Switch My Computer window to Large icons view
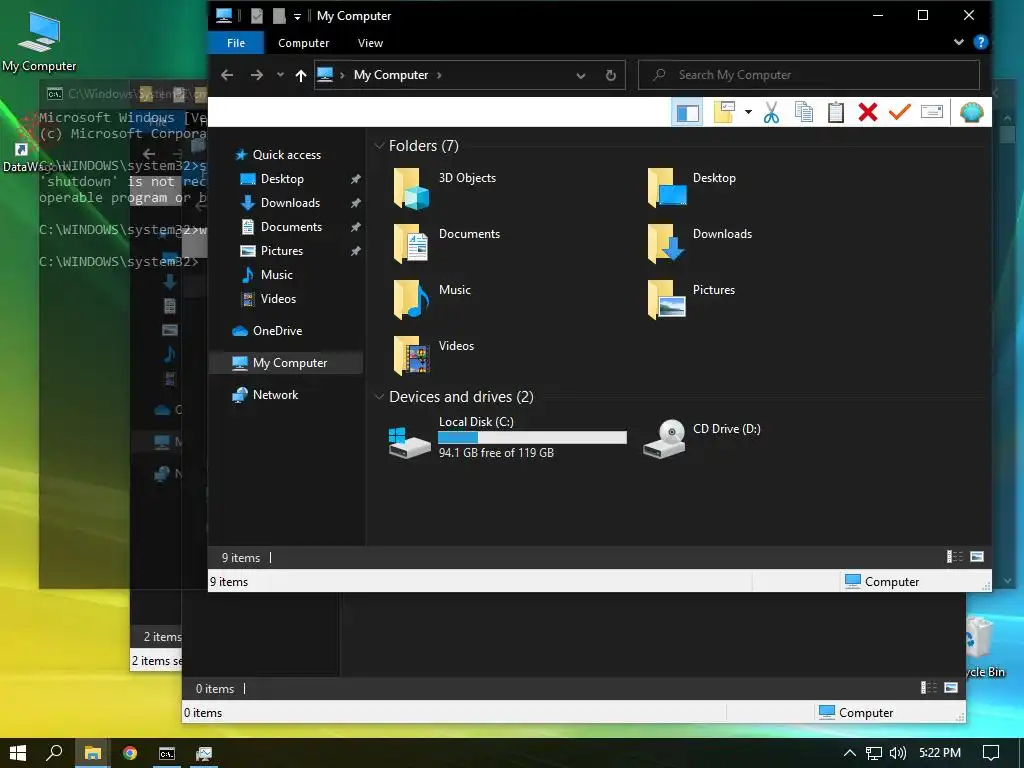 coord(977,556)
